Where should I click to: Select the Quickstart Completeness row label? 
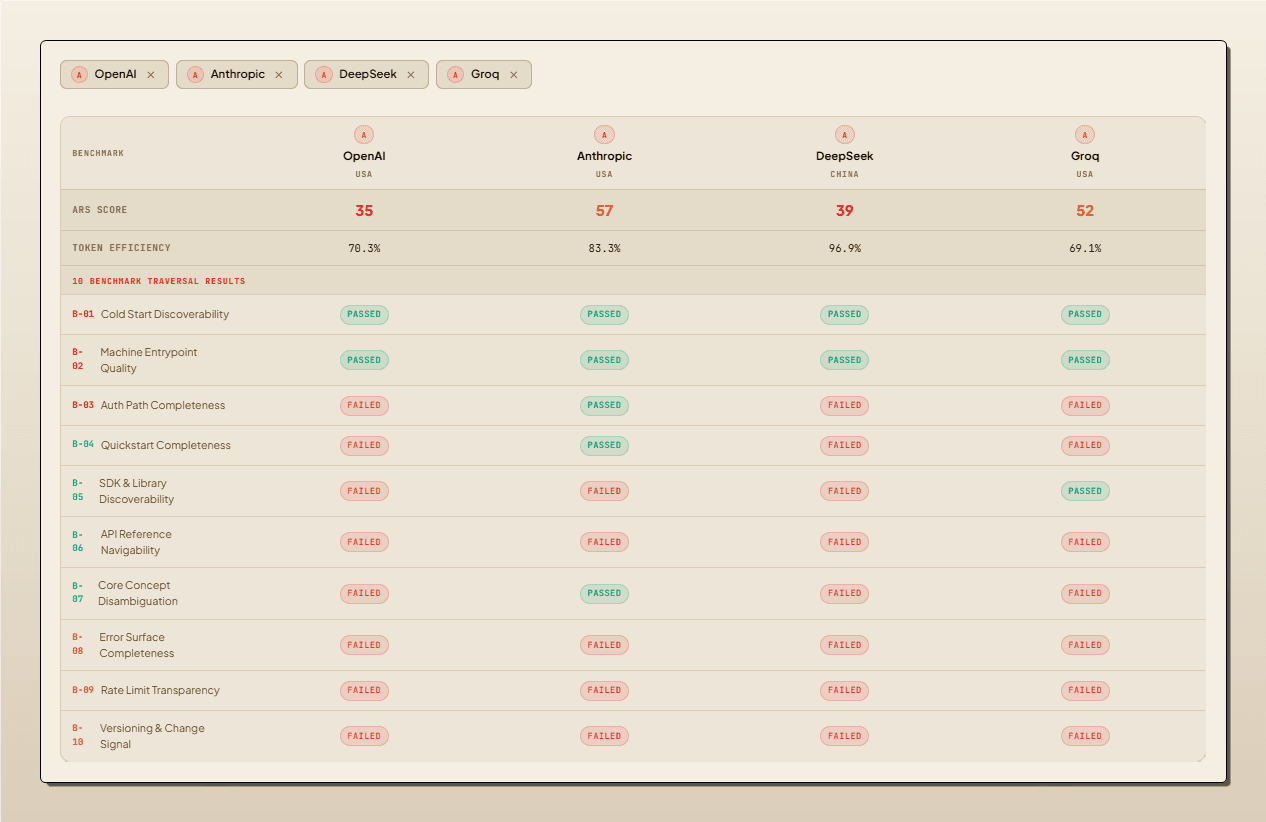pos(166,445)
